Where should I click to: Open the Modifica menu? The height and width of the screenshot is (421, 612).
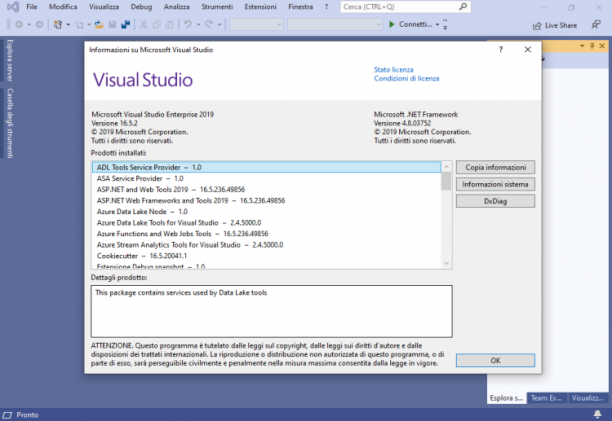click(x=63, y=7)
